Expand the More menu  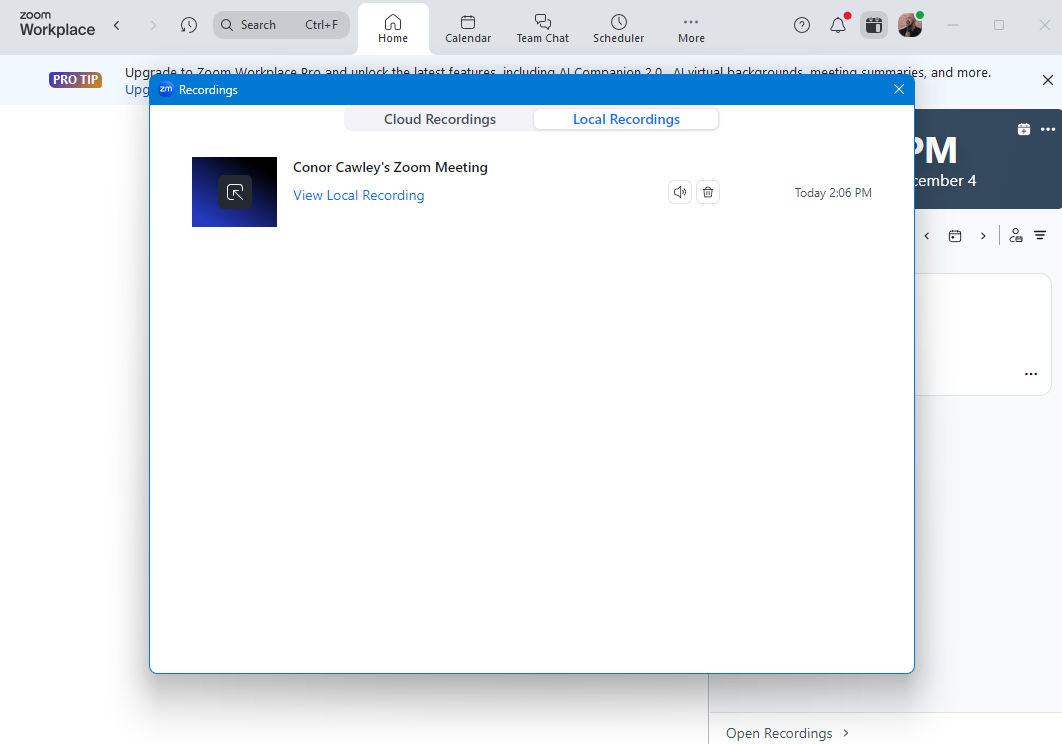[691, 29]
